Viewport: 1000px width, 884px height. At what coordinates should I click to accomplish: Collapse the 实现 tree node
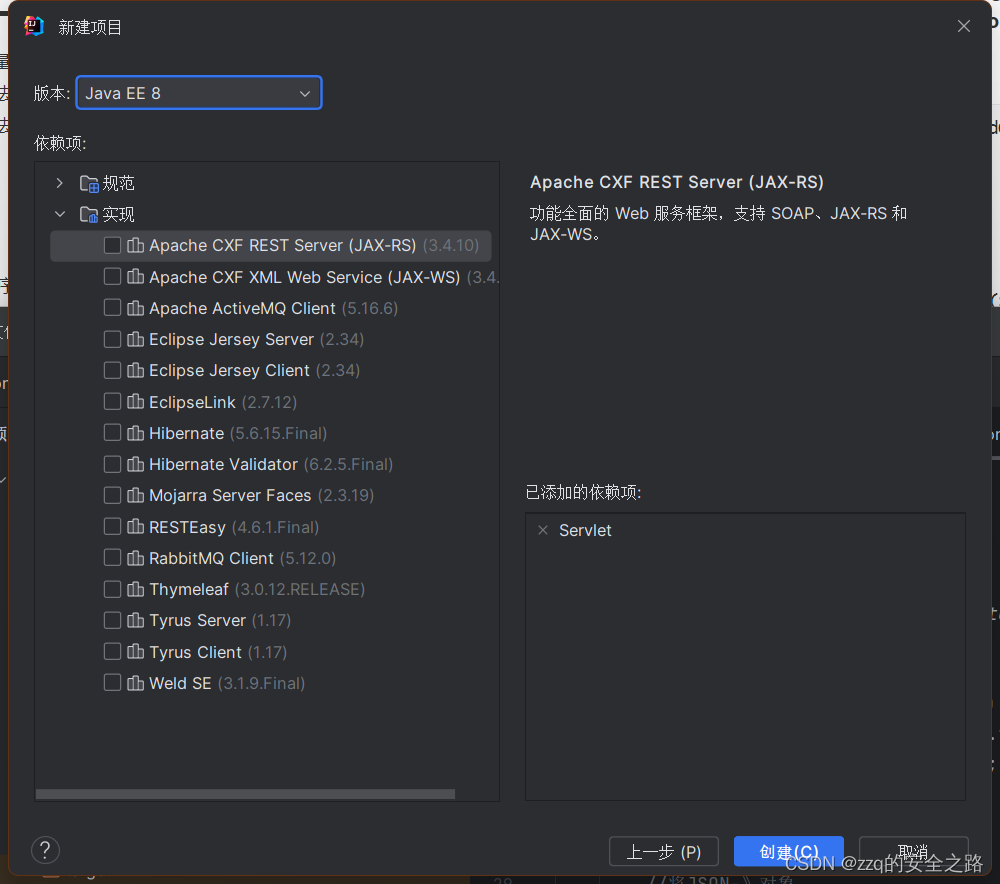coord(60,214)
